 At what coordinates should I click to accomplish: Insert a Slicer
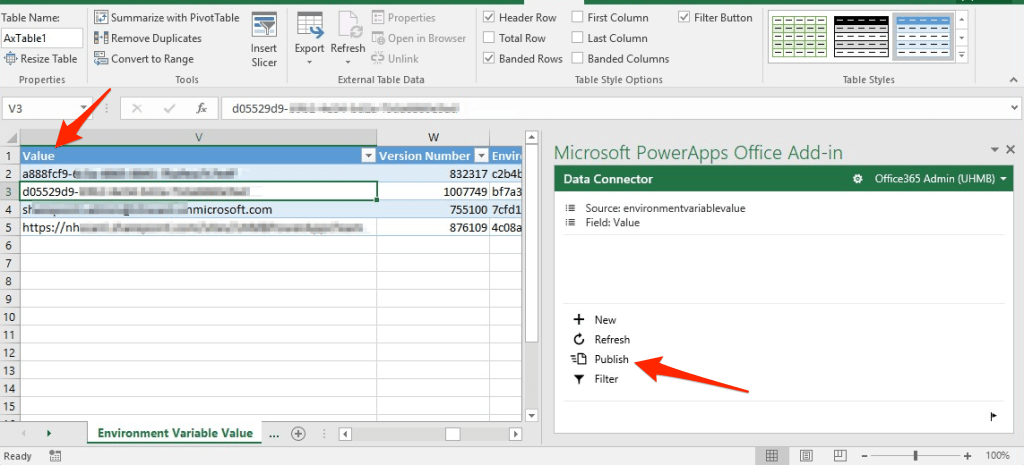(264, 40)
